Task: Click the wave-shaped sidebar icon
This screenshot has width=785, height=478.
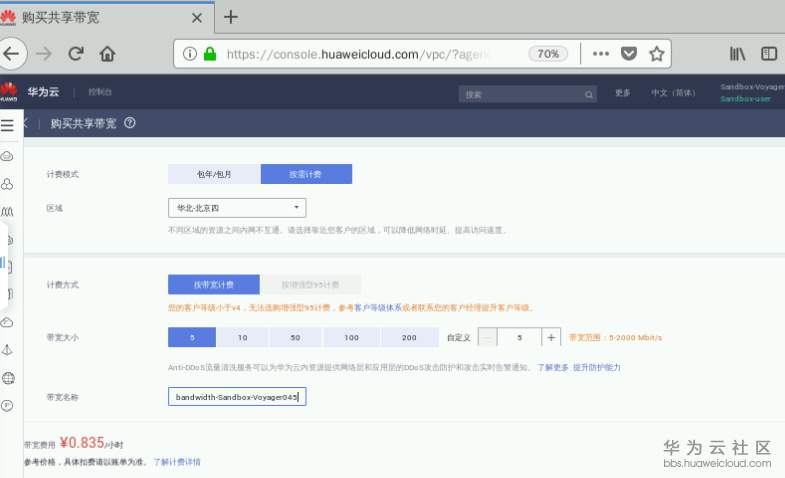Action: point(7,212)
